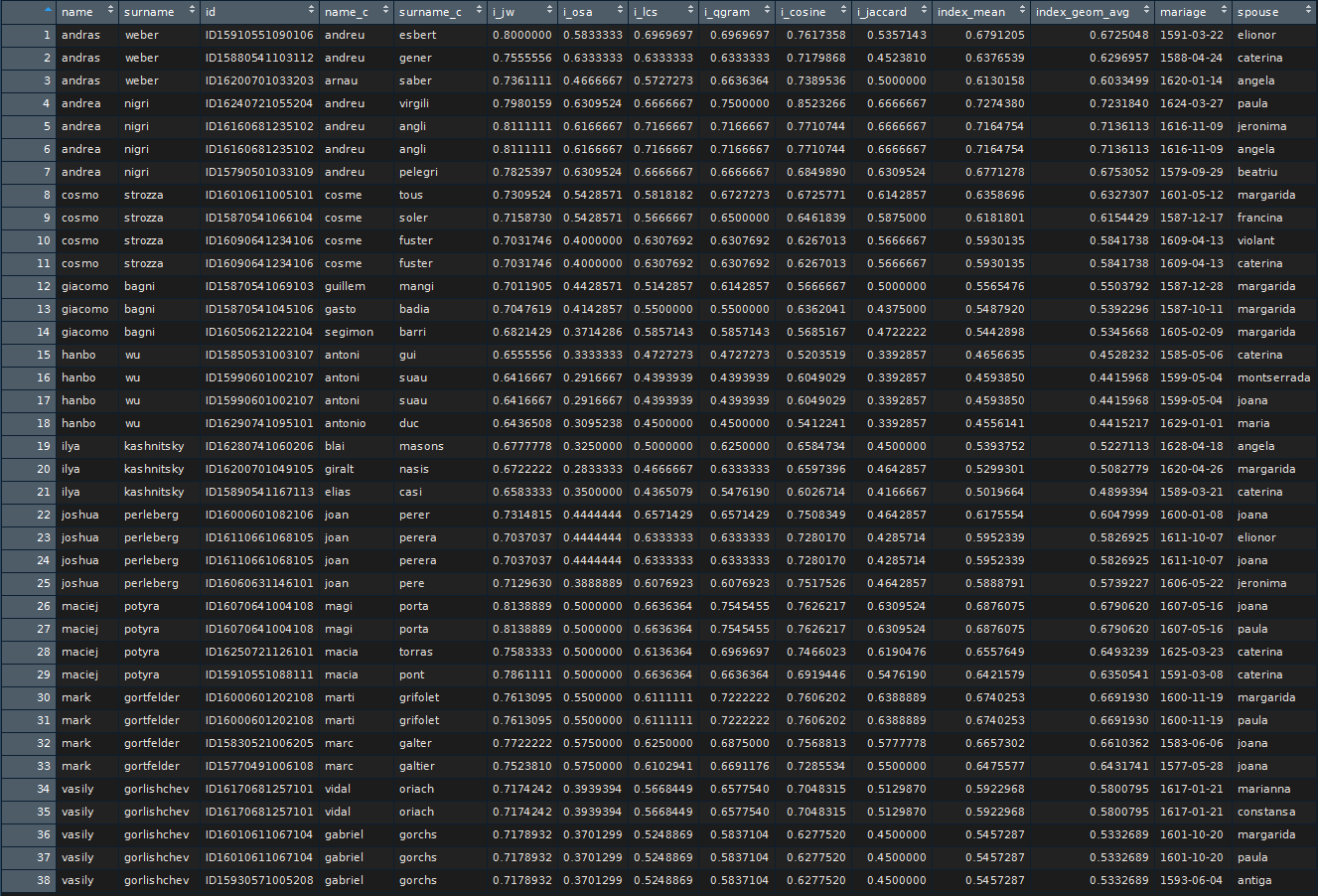Sort by the surname_c column header
The height and width of the screenshot is (896, 1318).
tap(439, 12)
